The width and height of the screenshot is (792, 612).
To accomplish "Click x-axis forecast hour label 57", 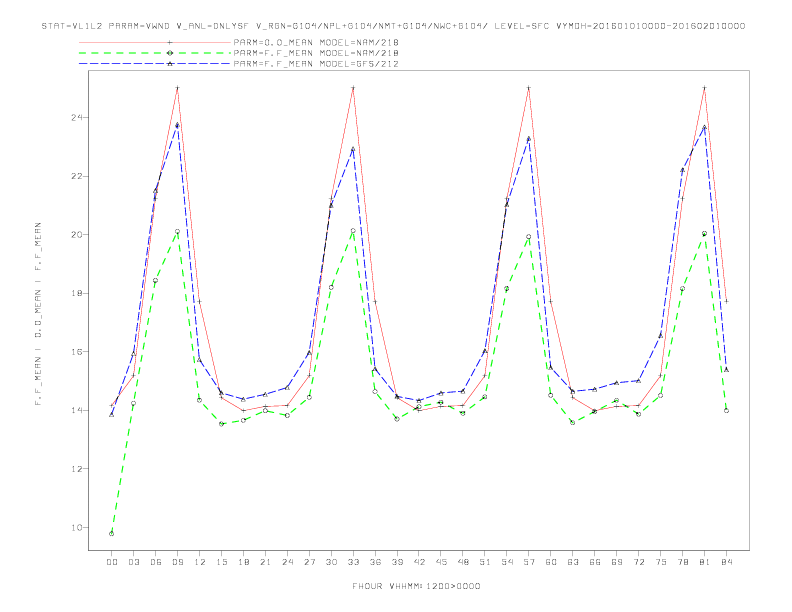I will tap(529, 562).
